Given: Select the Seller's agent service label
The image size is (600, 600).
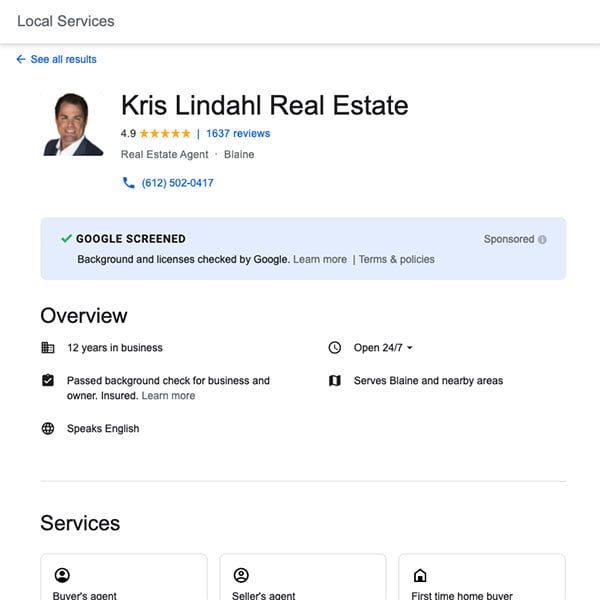Looking at the screenshot, I should point(264,595).
